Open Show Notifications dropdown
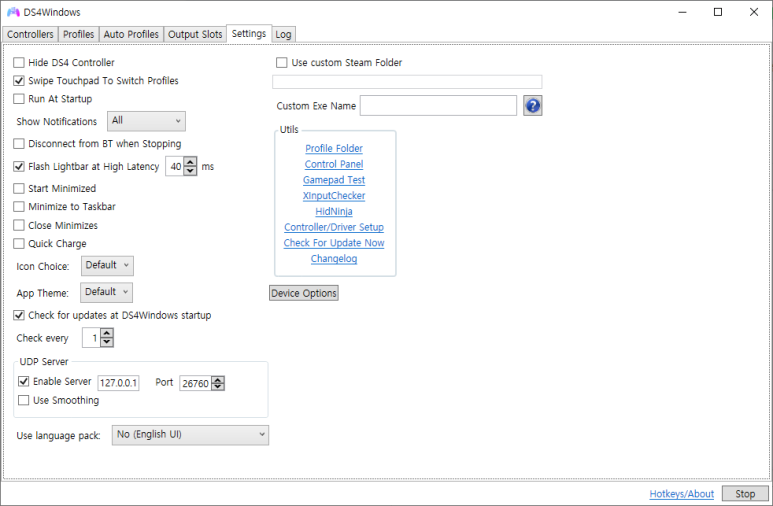 [146, 121]
